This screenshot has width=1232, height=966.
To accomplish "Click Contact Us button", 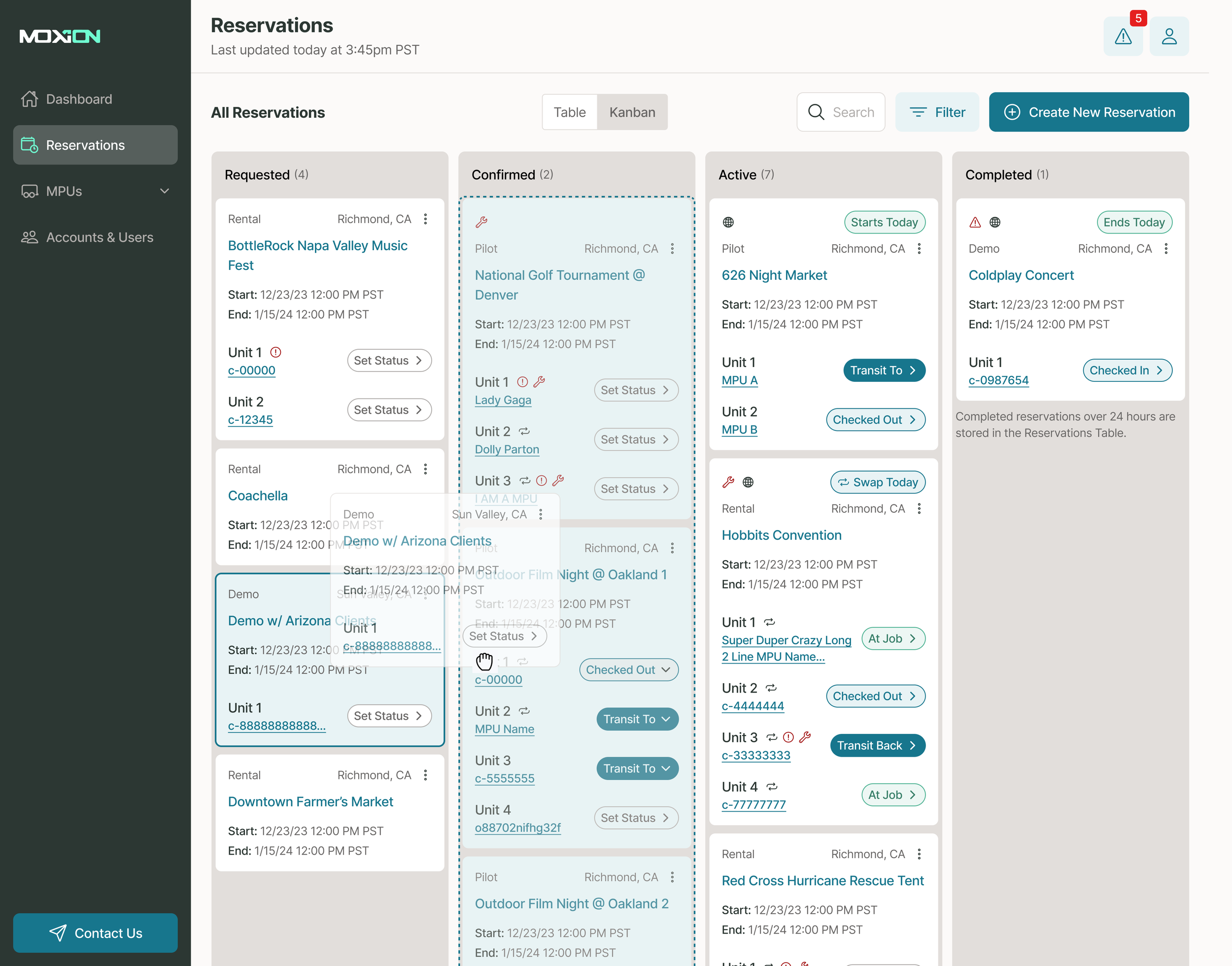I will pyautogui.click(x=95, y=933).
